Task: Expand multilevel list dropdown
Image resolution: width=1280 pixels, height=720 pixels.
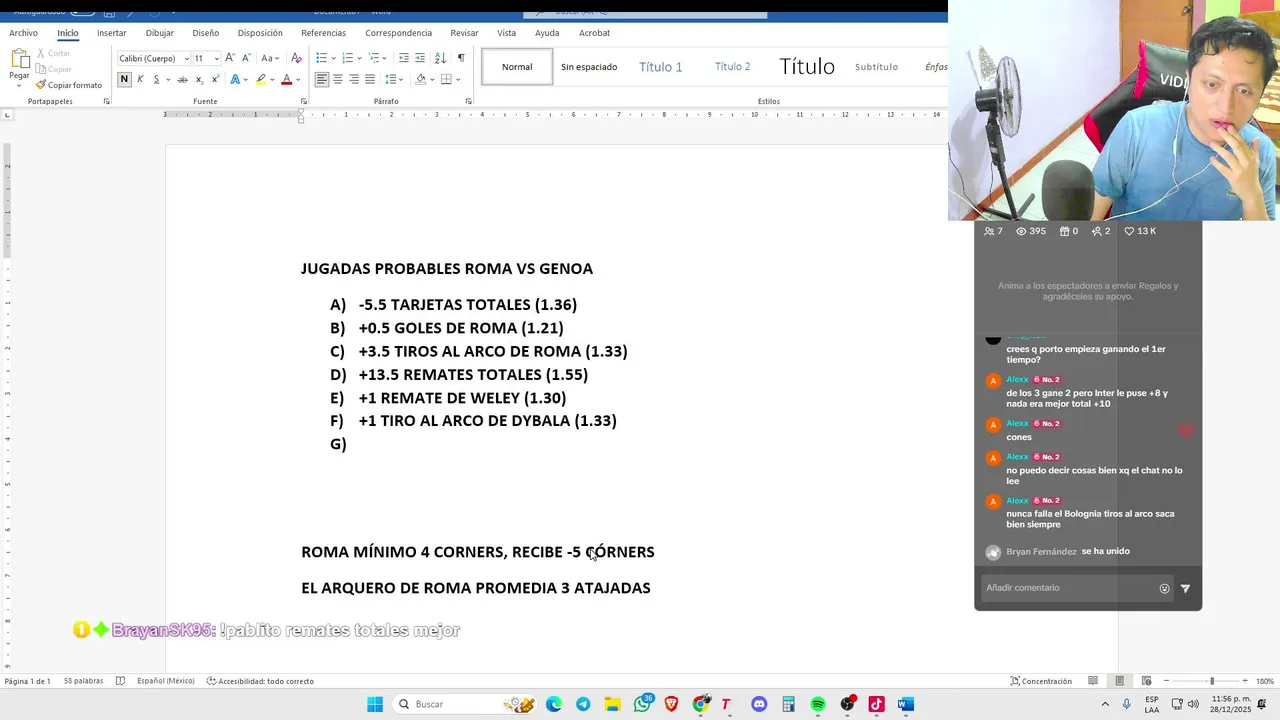Action: click(x=385, y=58)
